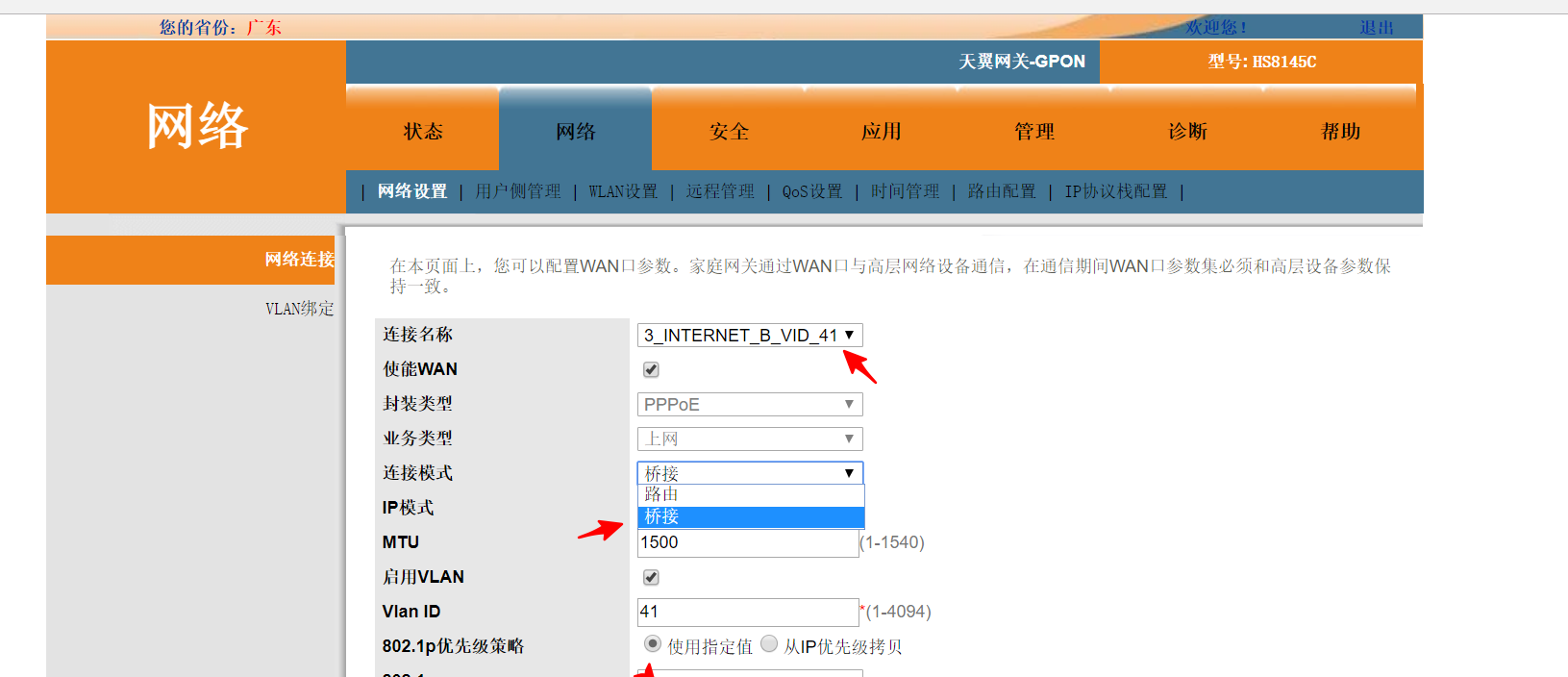Open the 诊断 tab
Screen dimensions: 1568x677
(1187, 132)
